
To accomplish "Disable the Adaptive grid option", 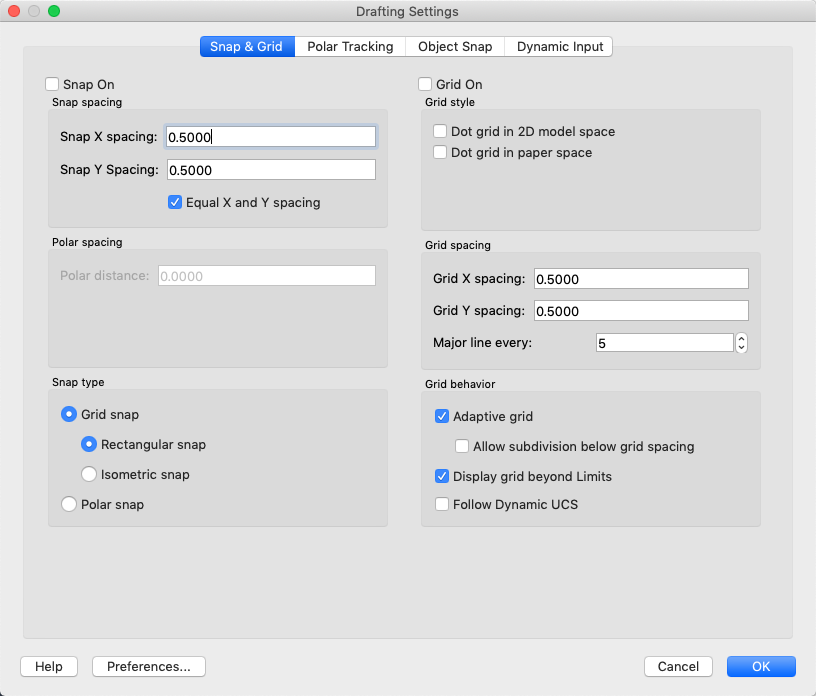I will [442, 416].
